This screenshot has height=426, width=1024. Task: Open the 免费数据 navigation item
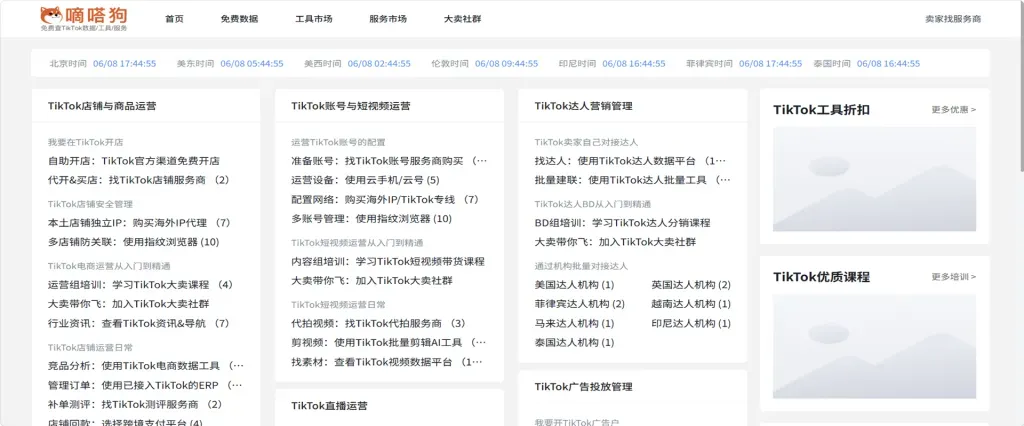(x=239, y=19)
